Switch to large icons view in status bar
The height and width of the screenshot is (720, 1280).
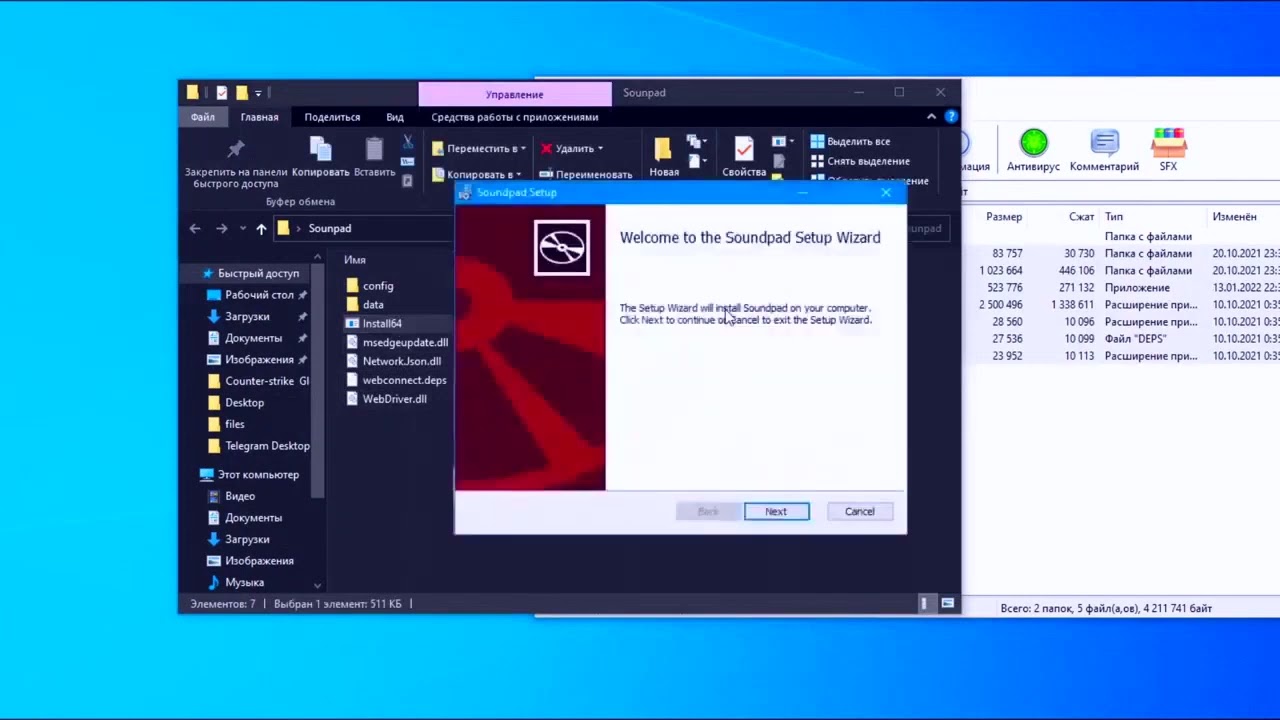tap(947, 604)
